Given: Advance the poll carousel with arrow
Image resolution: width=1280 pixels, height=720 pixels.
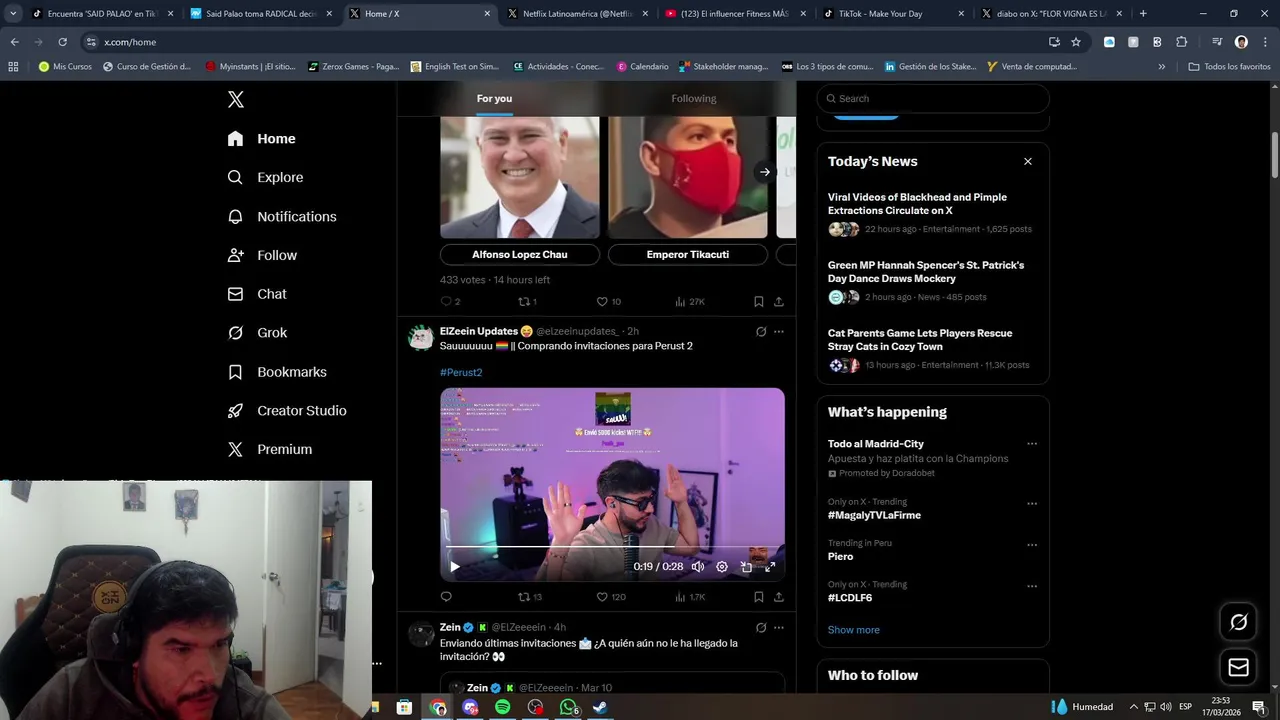Looking at the screenshot, I should [x=764, y=172].
